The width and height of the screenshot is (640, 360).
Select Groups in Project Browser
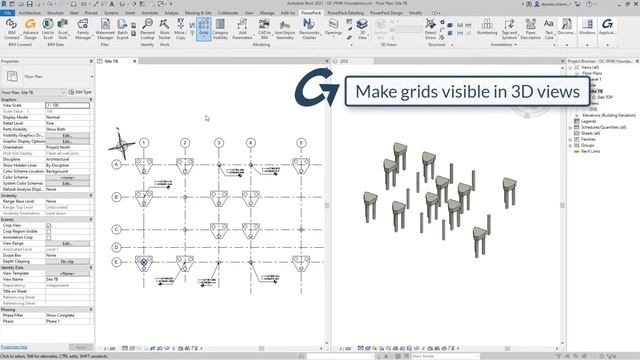[x=588, y=145]
